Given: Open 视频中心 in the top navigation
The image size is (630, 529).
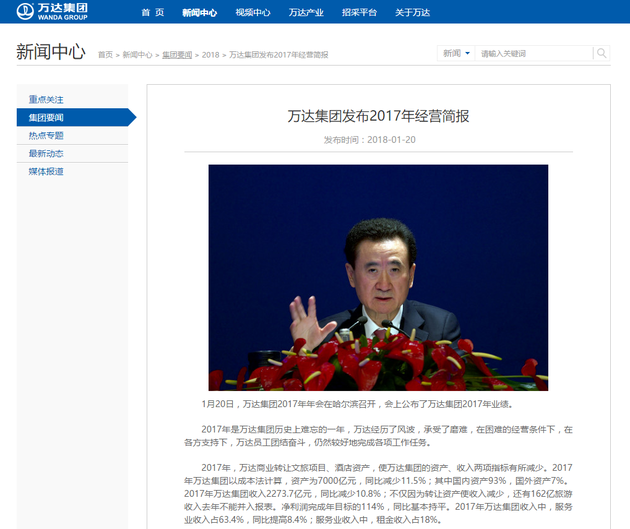Looking at the screenshot, I should click(253, 12).
